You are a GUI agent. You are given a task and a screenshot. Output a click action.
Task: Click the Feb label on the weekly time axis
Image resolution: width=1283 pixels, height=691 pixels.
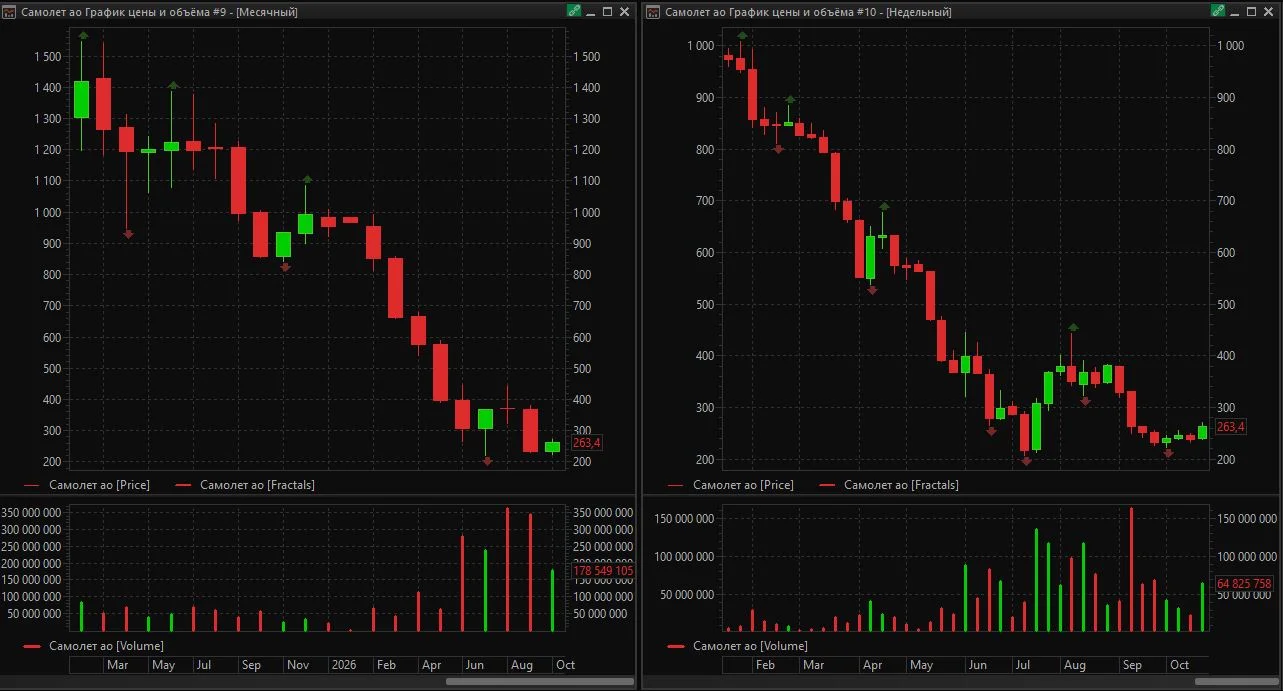coord(765,665)
